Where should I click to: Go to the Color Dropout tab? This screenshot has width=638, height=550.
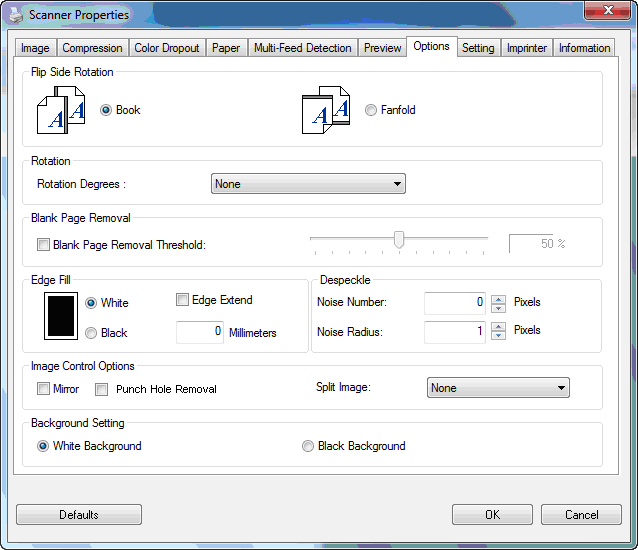coord(167,48)
